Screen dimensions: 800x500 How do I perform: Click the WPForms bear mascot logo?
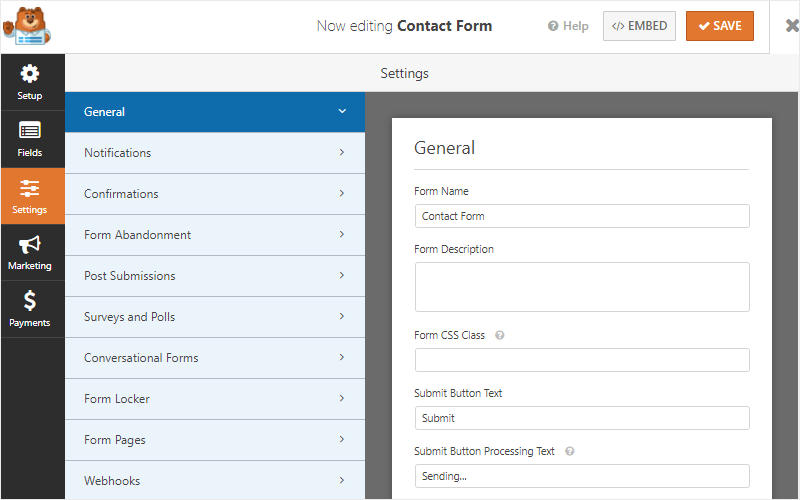pos(27,26)
